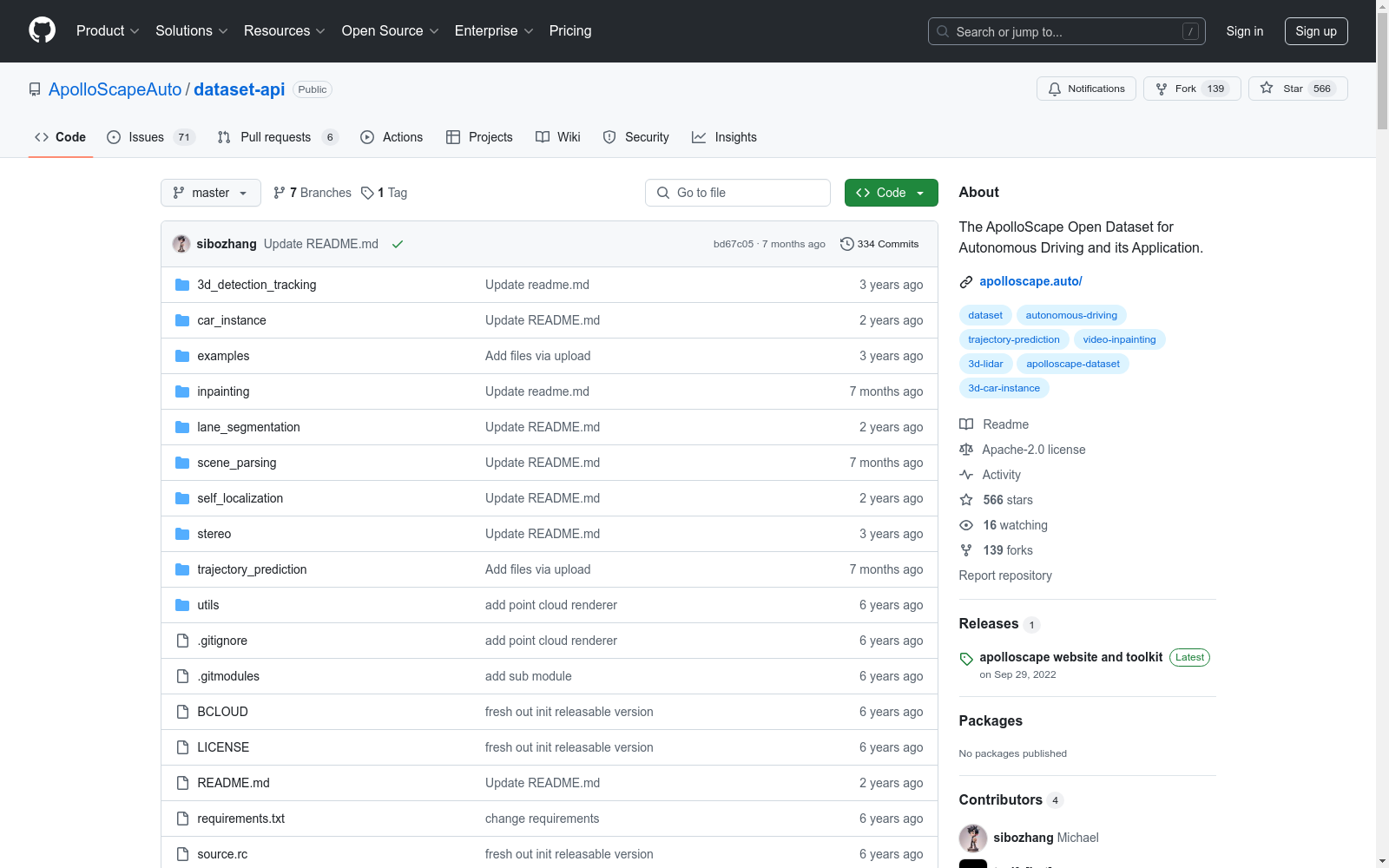Open the master branch dropdown

[x=211, y=193]
